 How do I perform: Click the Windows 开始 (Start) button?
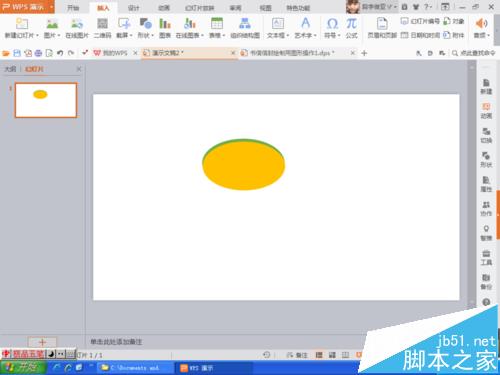(23, 368)
